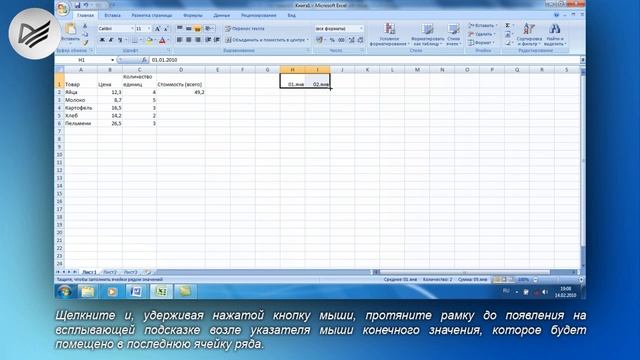Toggle italic formatting
The width and height of the screenshot is (640, 360).
[x=111, y=40]
